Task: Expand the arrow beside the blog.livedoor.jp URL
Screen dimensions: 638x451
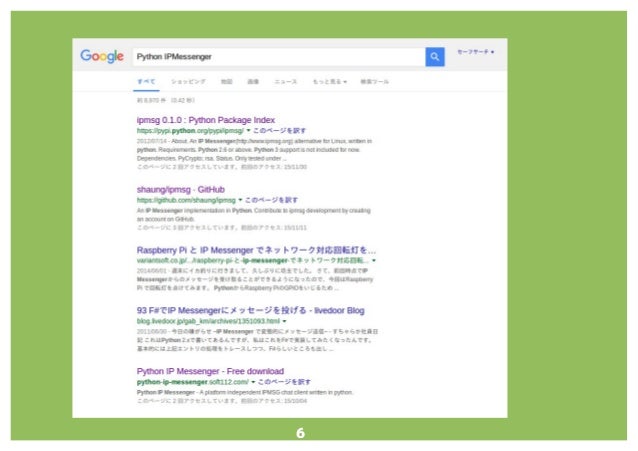Action: click(x=284, y=321)
